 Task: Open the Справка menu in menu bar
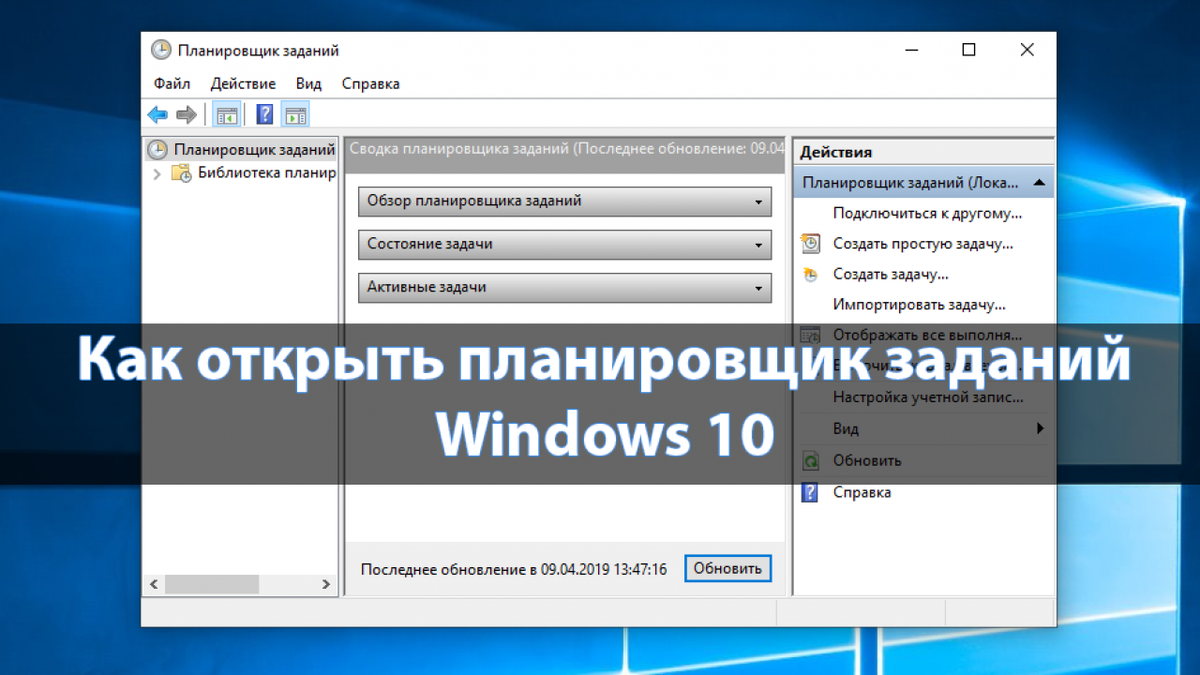pyautogui.click(x=370, y=84)
